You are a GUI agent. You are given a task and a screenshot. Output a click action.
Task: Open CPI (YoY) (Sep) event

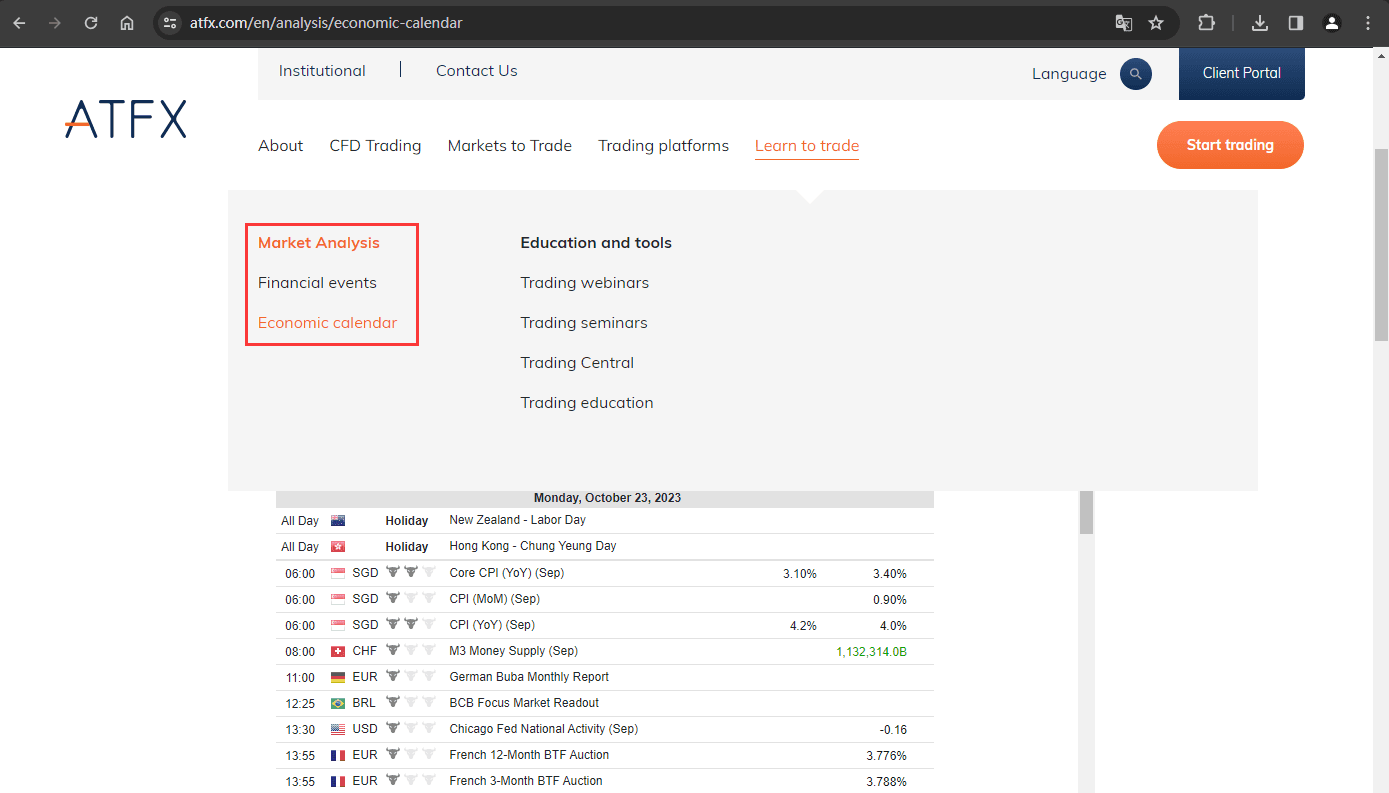coord(492,625)
